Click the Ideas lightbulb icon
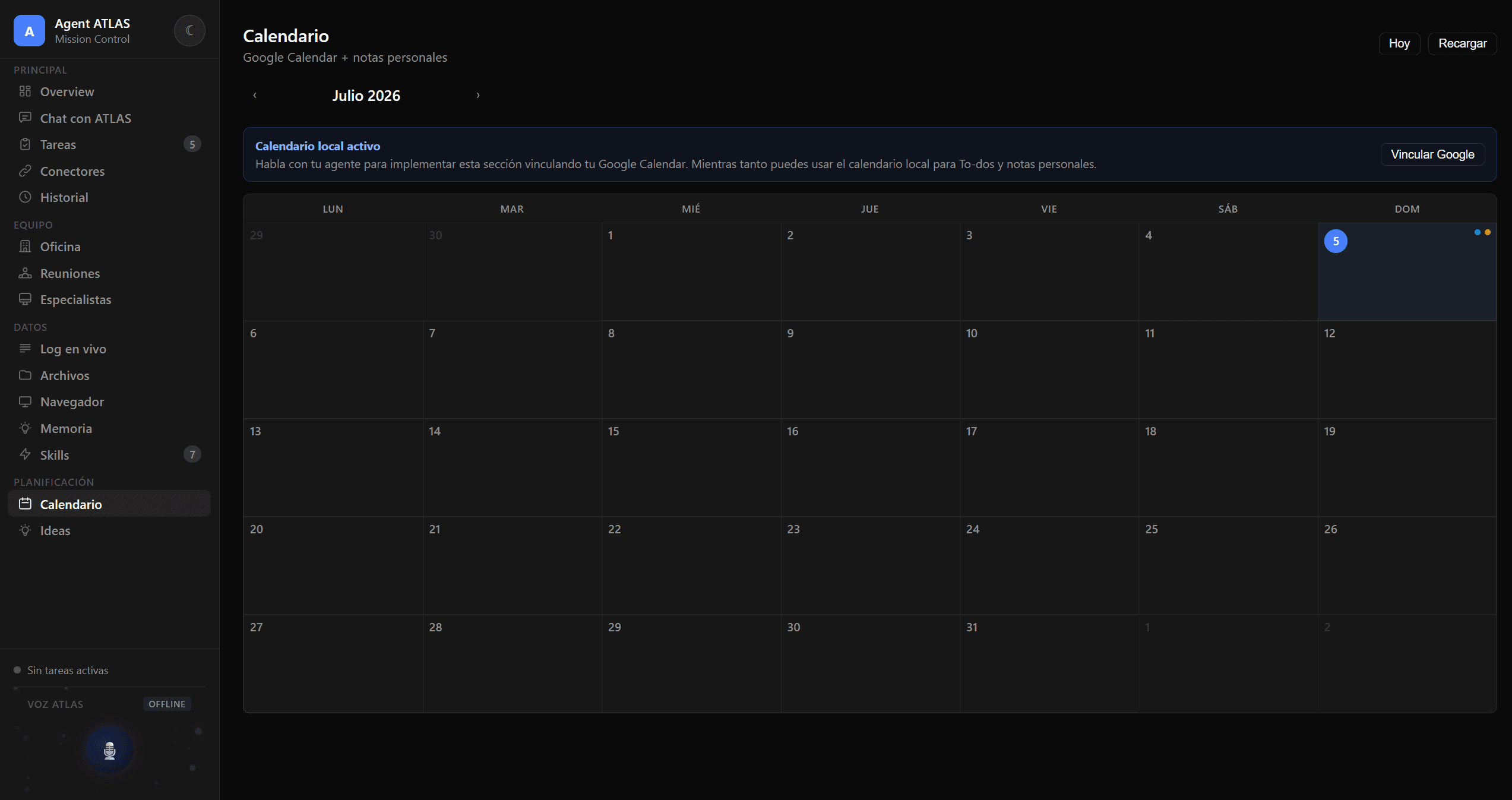The image size is (1512, 800). pos(25,530)
